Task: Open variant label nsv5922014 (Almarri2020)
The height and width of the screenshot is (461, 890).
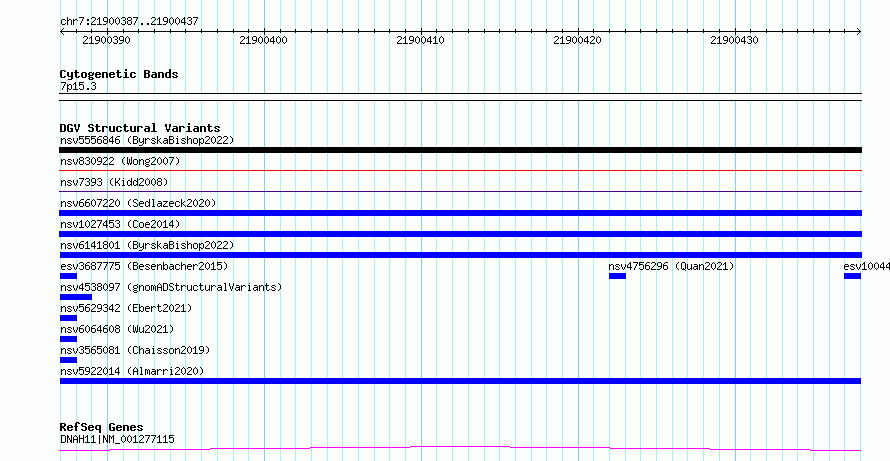Action: point(132,371)
